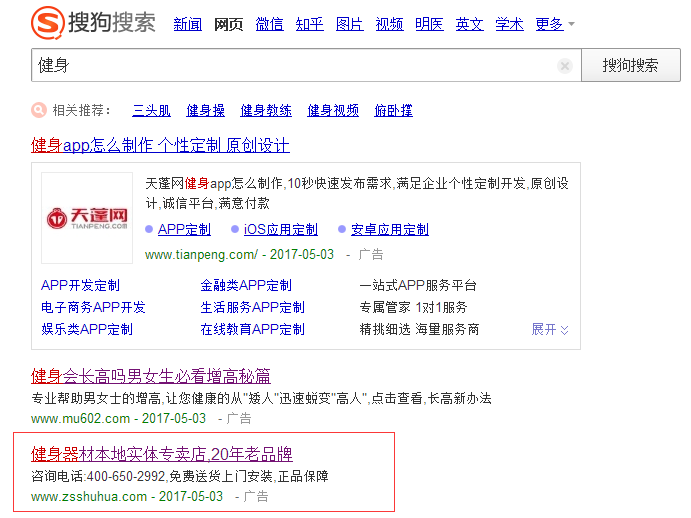Click the related-recommendations magnifier icon

point(38,110)
